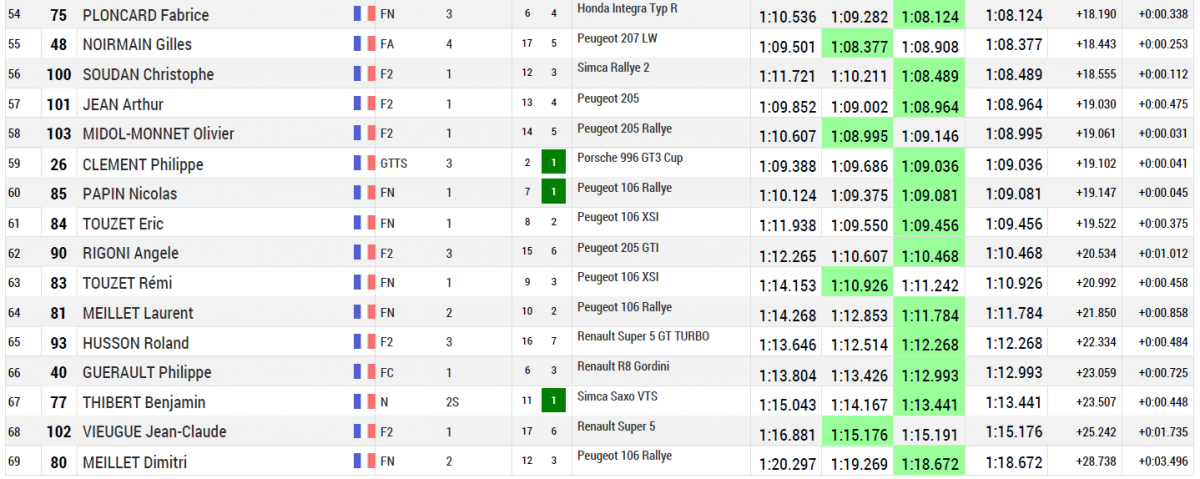Click the French flag beside VIEUGUE Jean-Claude

[365, 432]
